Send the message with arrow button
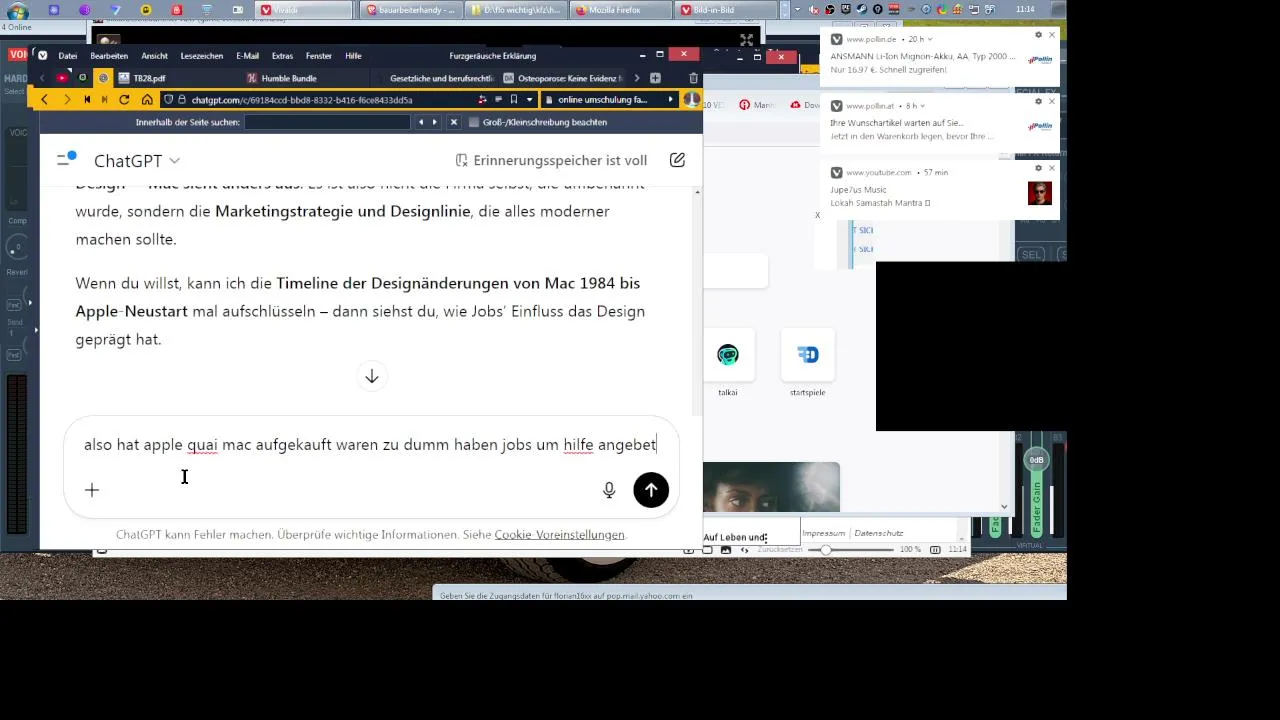1280x720 pixels. [651, 490]
